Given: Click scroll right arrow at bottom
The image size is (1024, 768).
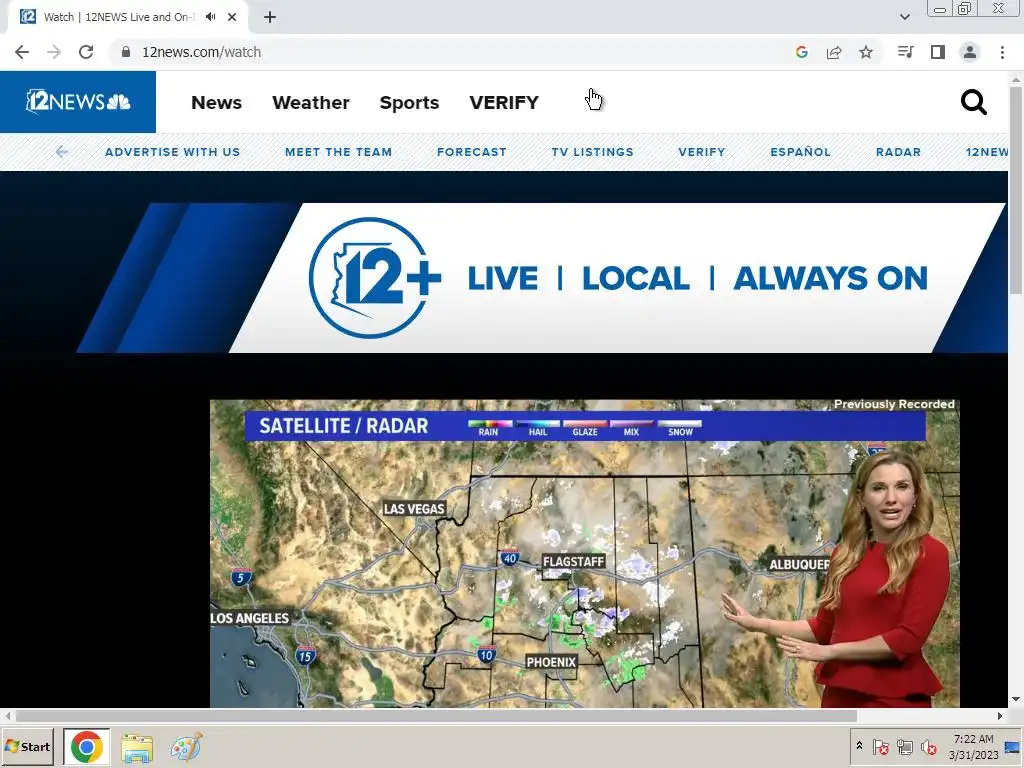Looking at the screenshot, I should pyautogui.click(x=1000, y=716).
